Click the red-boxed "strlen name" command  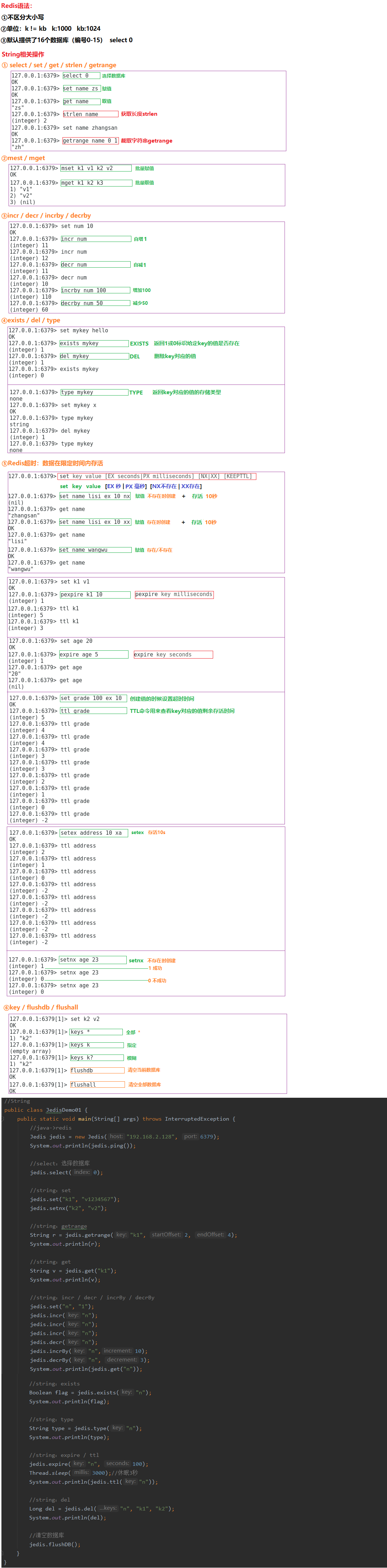(x=90, y=114)
